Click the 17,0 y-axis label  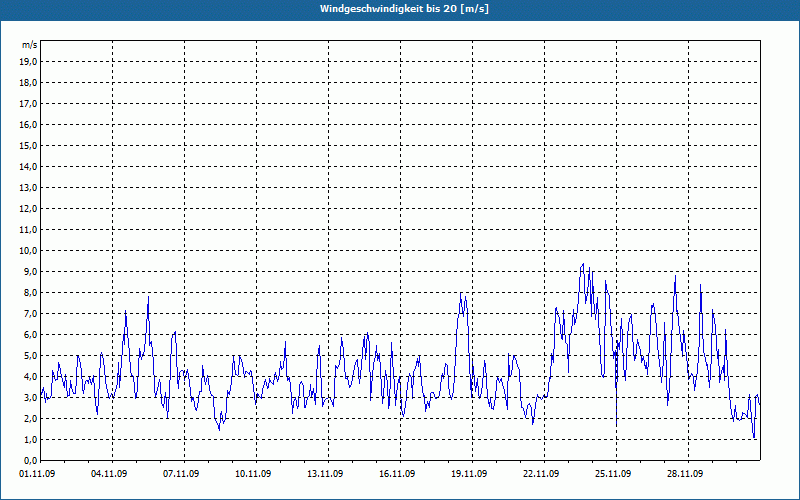click(x=29, y=104)
